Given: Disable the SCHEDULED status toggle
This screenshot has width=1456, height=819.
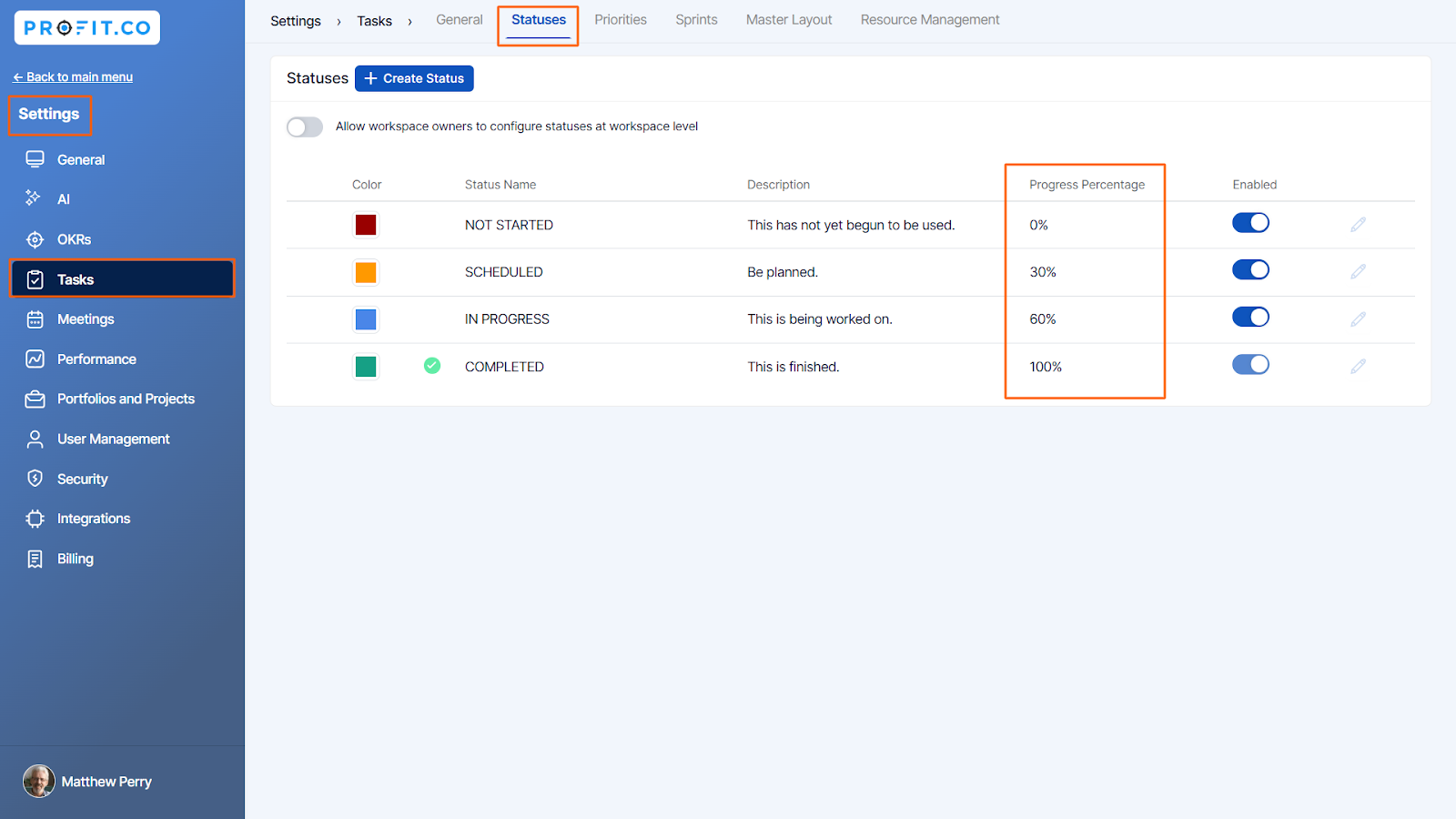Looking at the screenshot, I should click(1250, 270).
